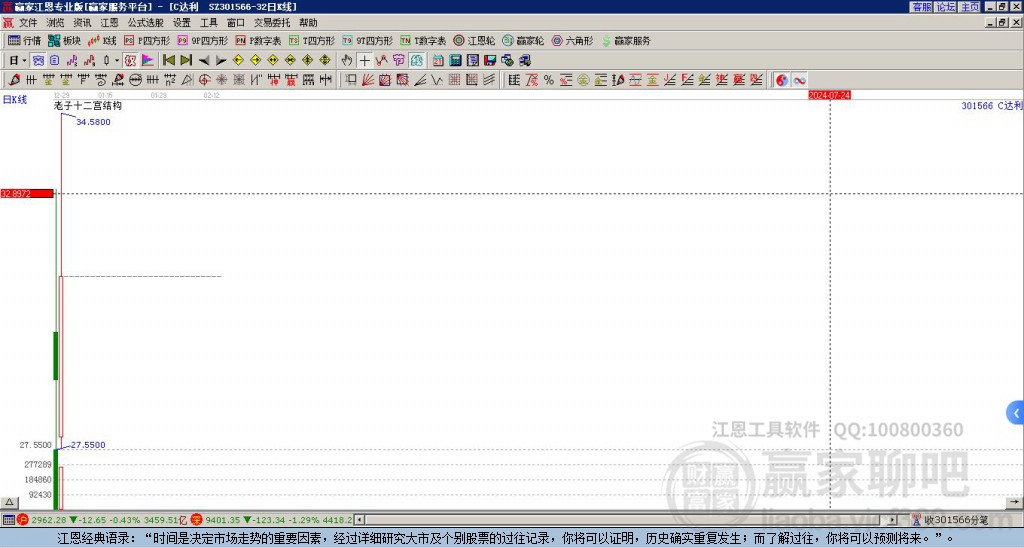Open the 主页 homepage link
This screenshot has width=1024, height=548.
(x=970, y=7)
